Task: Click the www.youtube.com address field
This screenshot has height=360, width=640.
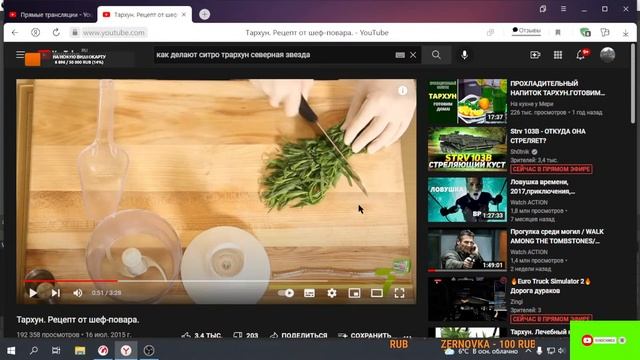Action: [109, 33]
